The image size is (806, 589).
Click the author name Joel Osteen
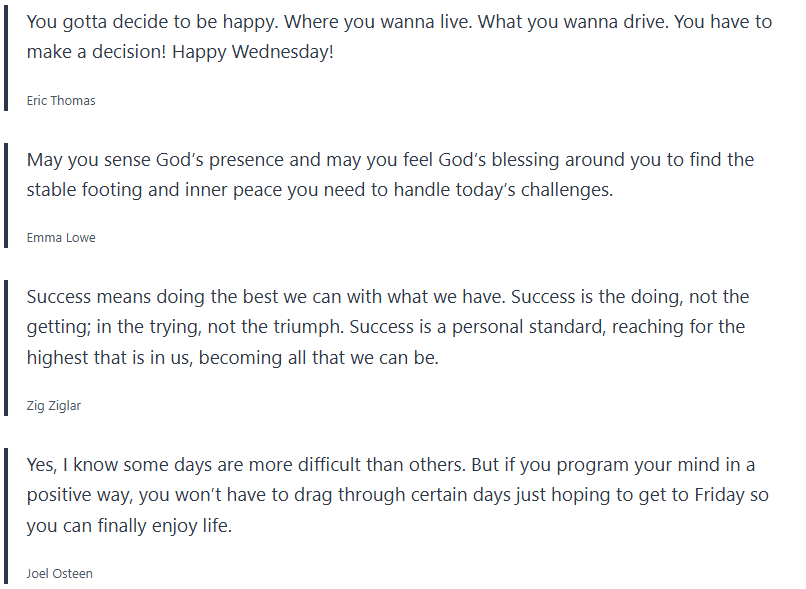tap(60, 573)
